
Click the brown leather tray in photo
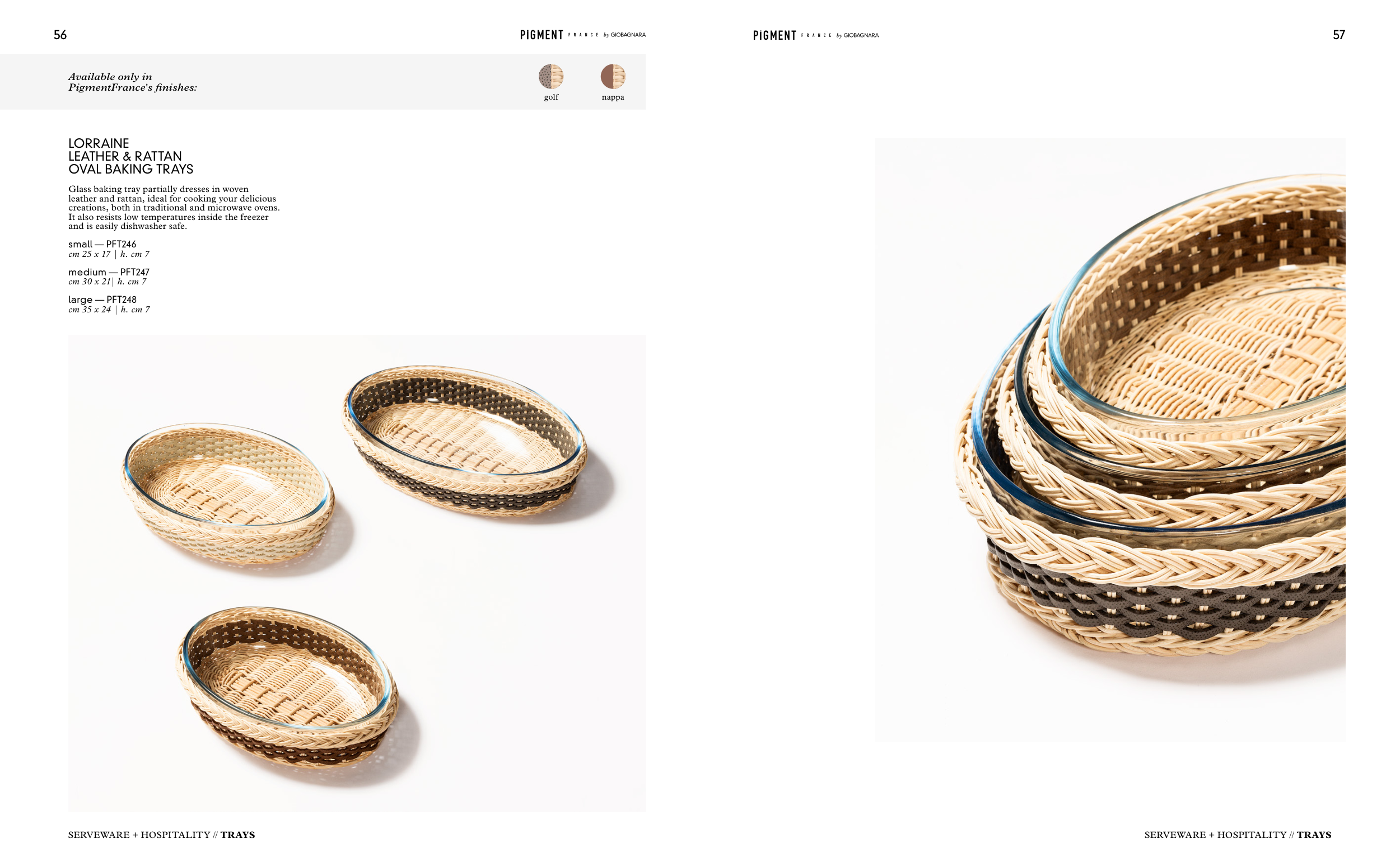287,686
